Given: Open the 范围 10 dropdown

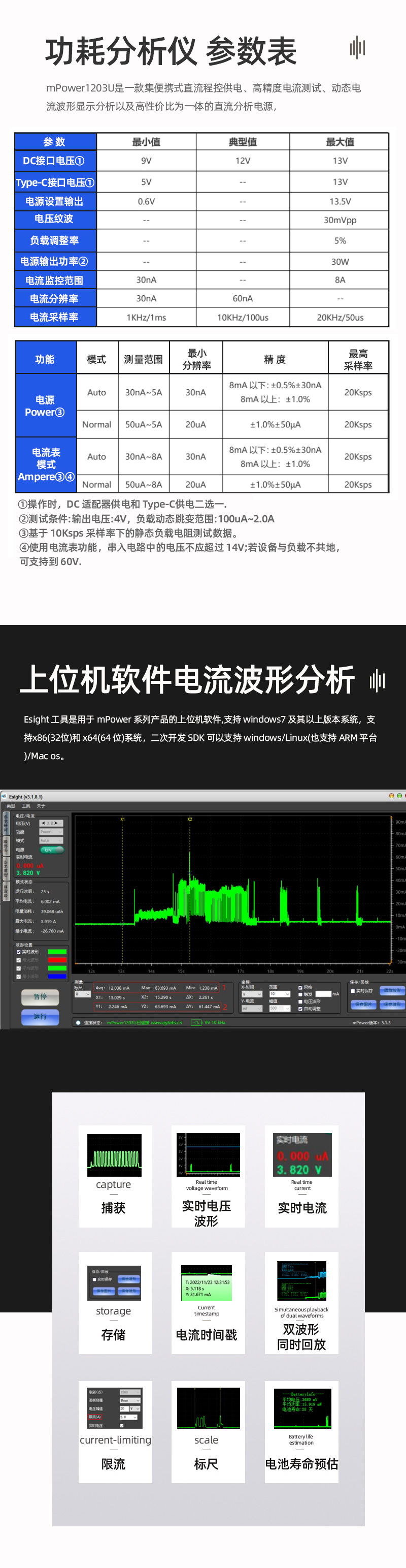Looking at the screenshot, I should 280,994.
